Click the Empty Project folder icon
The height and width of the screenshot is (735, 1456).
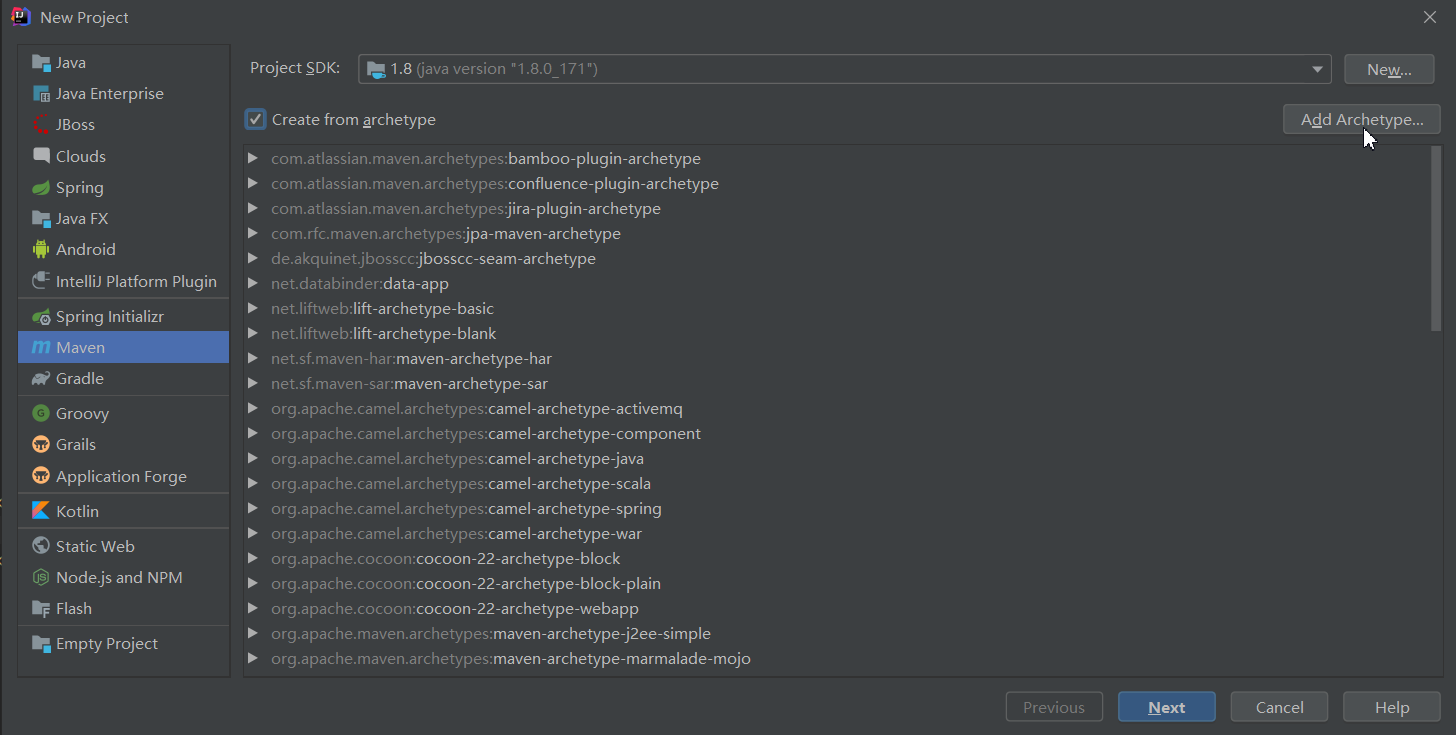pyautogui.click(x=41, y=643)
